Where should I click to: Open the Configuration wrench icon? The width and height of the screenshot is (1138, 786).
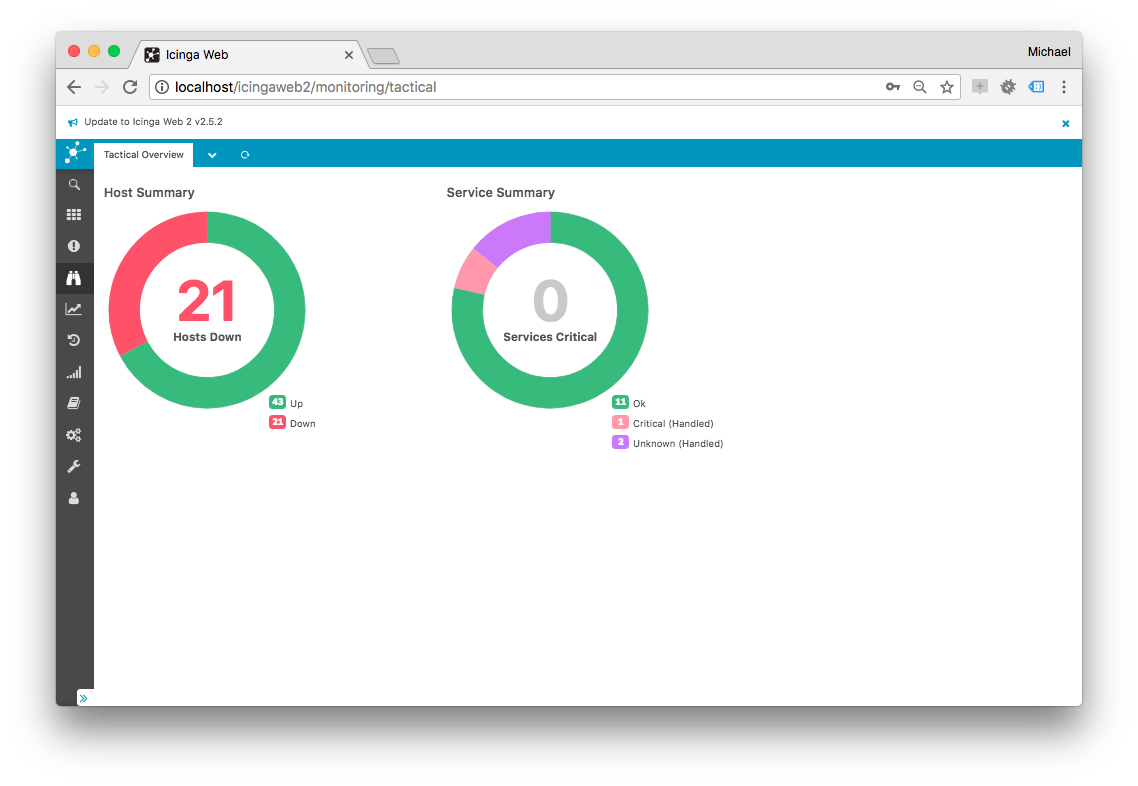tap(74, 467)
